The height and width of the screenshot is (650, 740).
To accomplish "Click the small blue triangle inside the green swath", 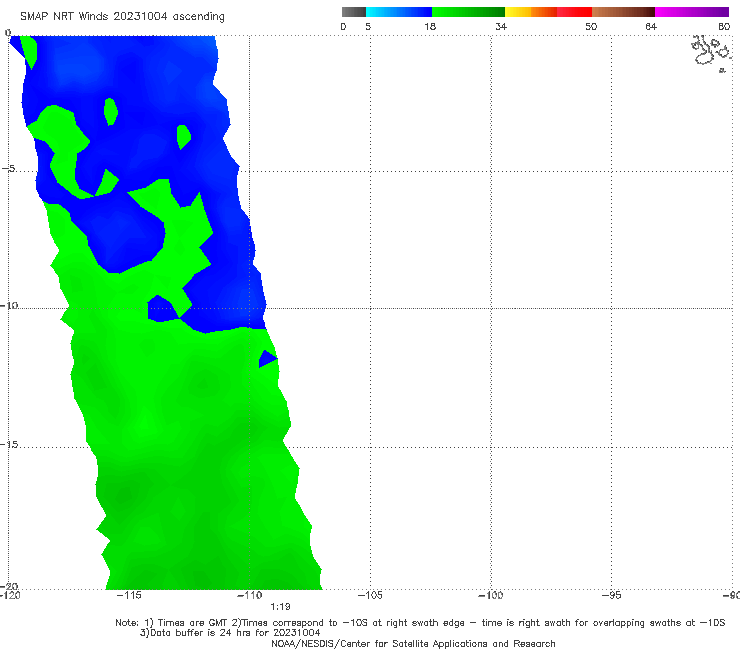I will pyautogui.click(x=267, y=358).
